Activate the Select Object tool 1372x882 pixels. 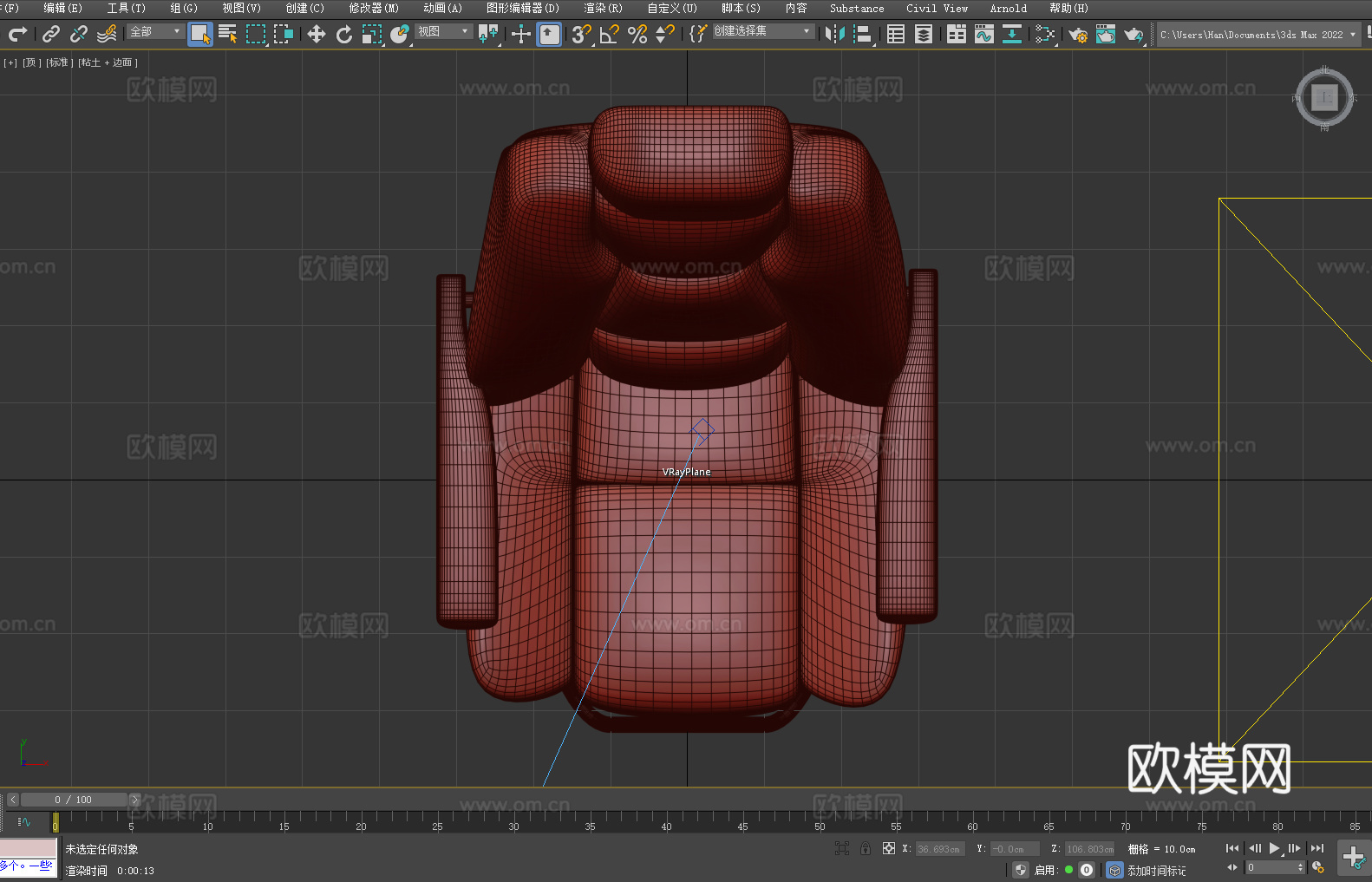[x=200, y=34]
